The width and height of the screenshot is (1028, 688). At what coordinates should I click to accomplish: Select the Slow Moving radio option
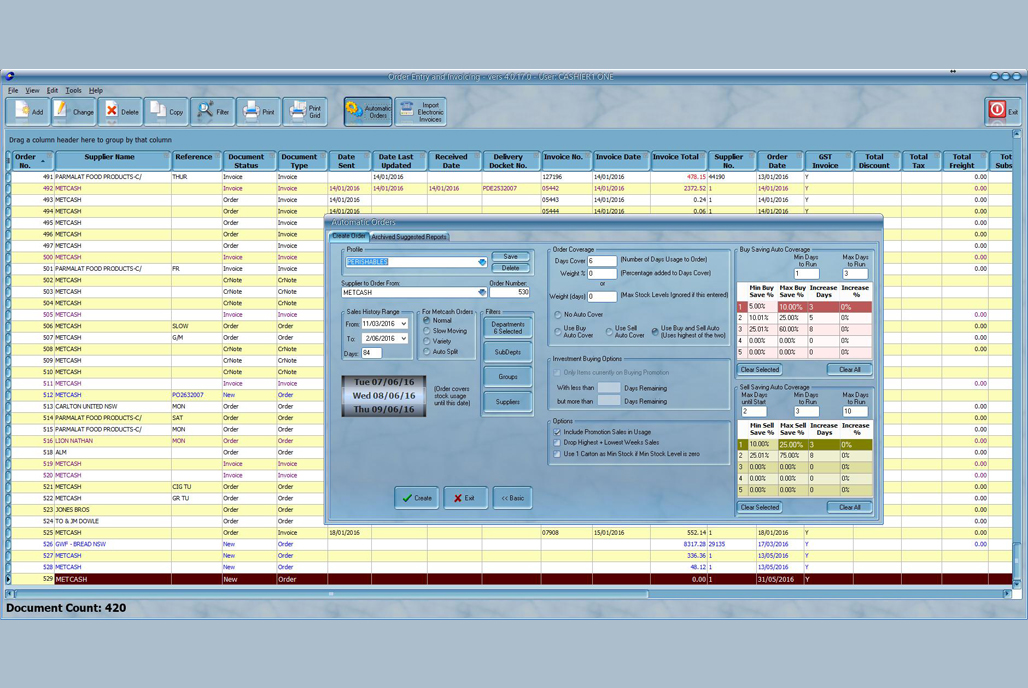[x=427, y=331]
